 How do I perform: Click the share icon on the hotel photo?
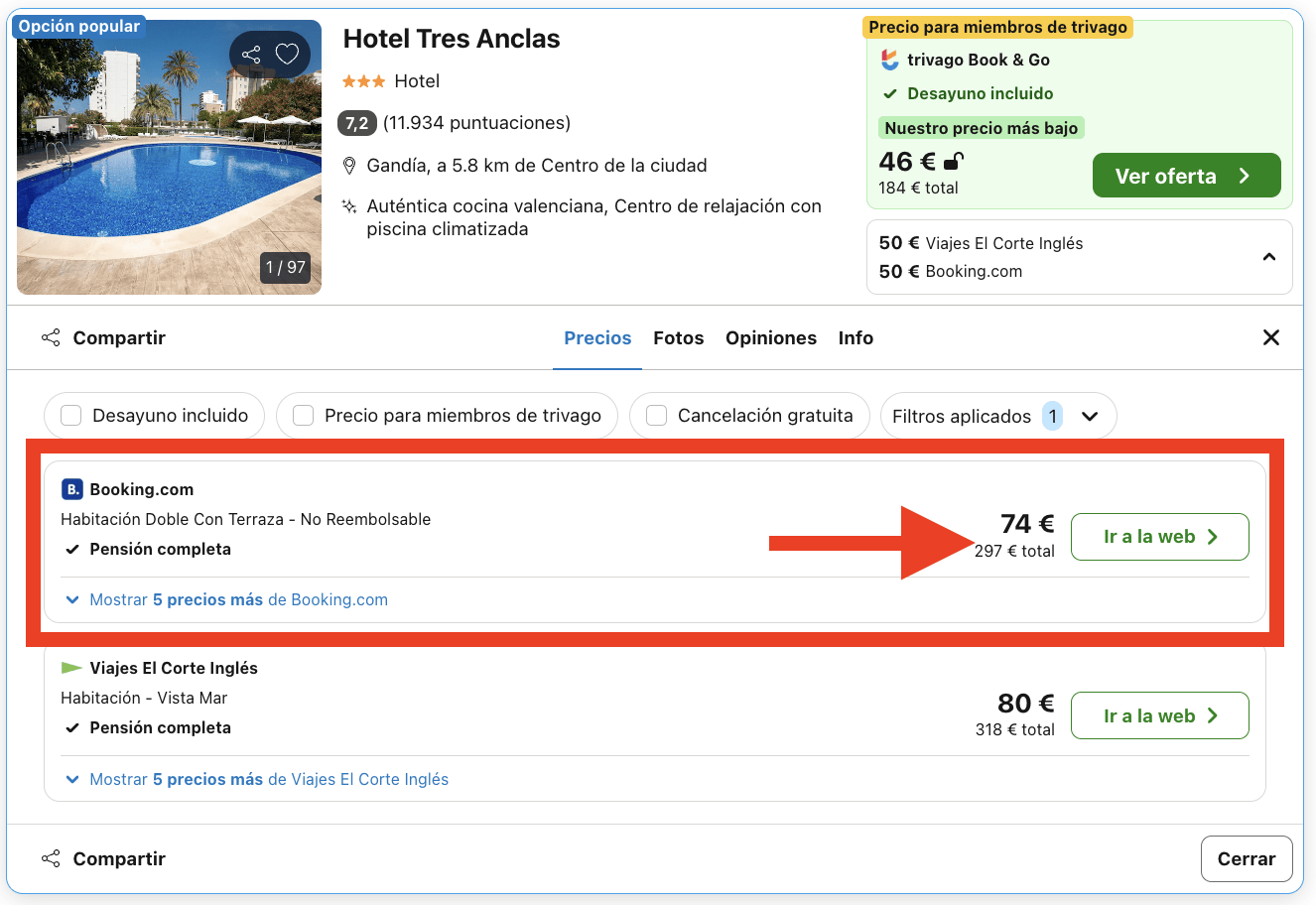pos(250,54)
